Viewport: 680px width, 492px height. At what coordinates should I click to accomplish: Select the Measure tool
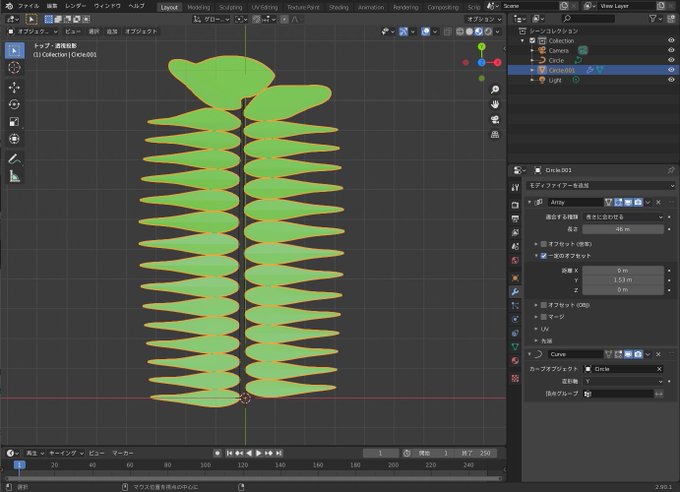(14, 176)
